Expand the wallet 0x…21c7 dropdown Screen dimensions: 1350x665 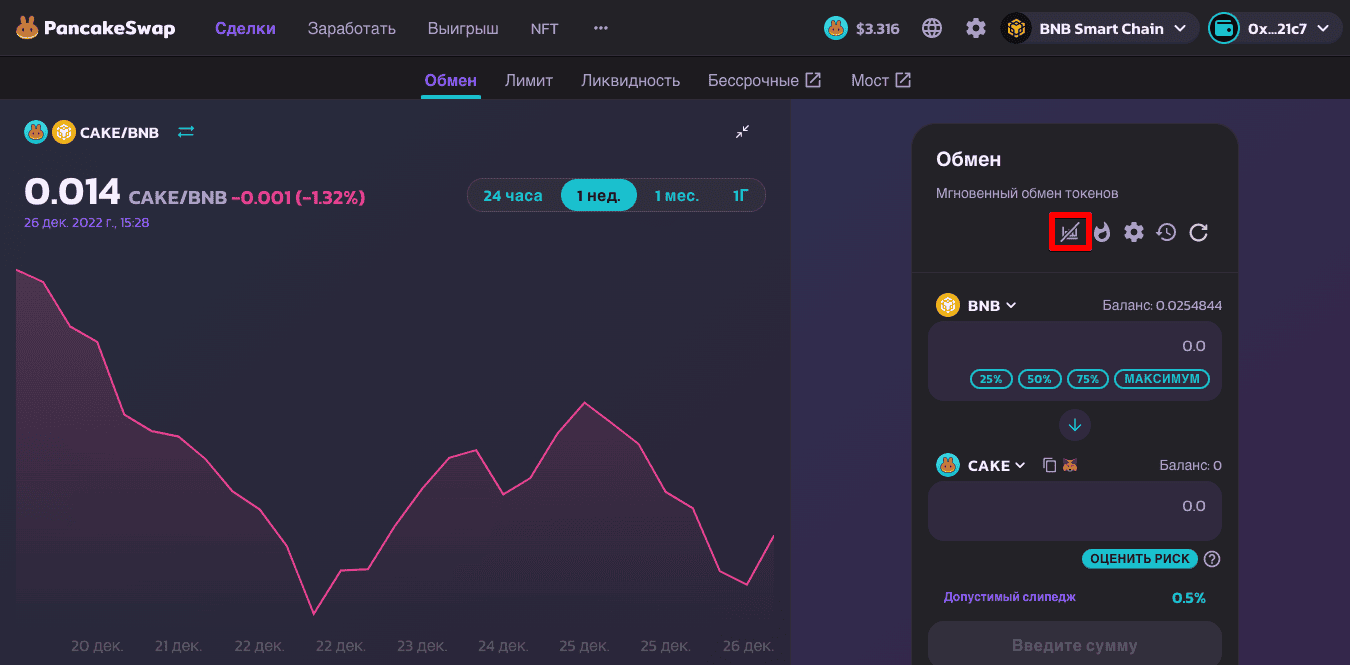1274,28
